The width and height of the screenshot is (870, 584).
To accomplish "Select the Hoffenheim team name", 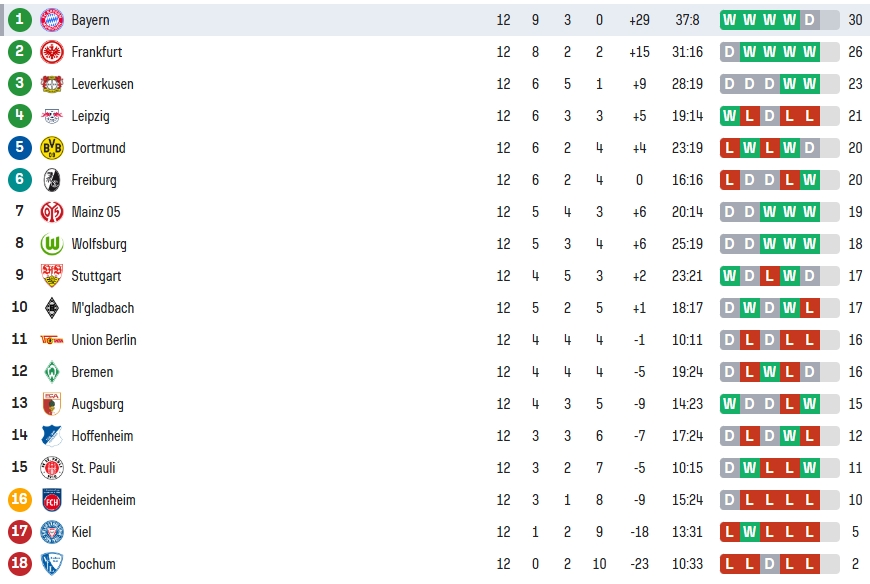I will pos(102,436).
